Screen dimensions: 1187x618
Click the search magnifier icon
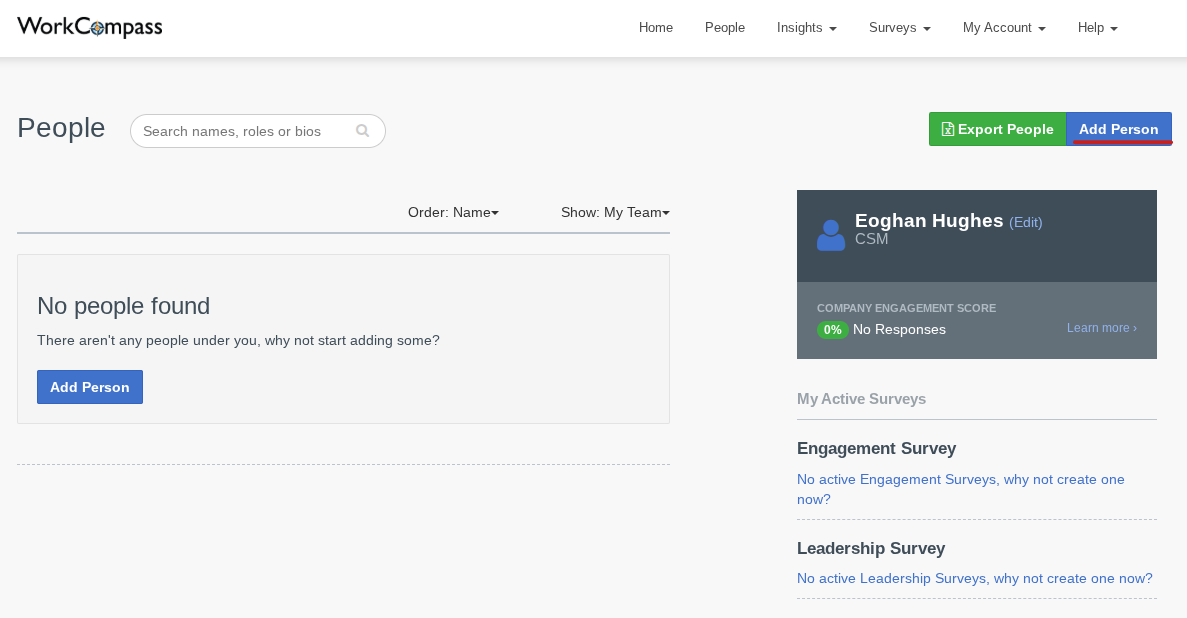point(362,131)
